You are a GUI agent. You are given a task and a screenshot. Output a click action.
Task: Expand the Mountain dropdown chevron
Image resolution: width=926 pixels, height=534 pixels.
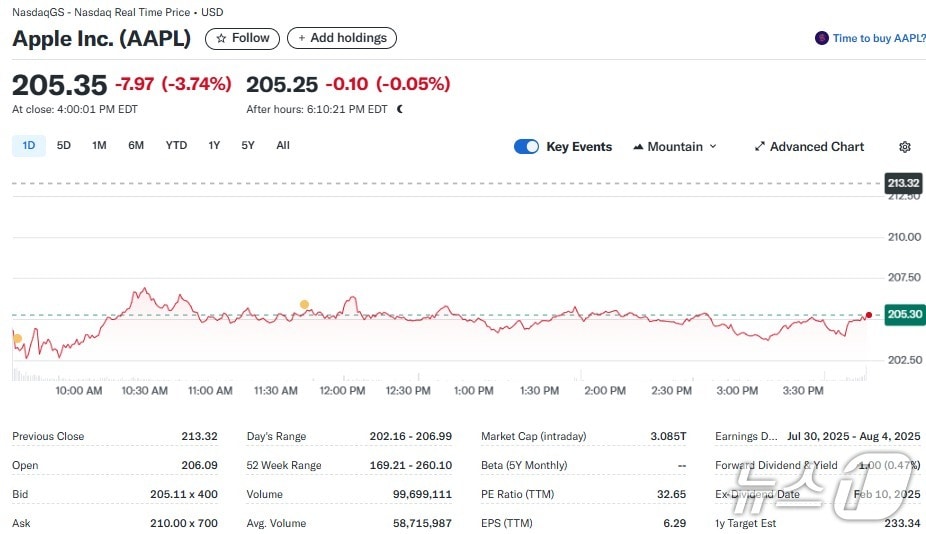click(x=713, y=147)
